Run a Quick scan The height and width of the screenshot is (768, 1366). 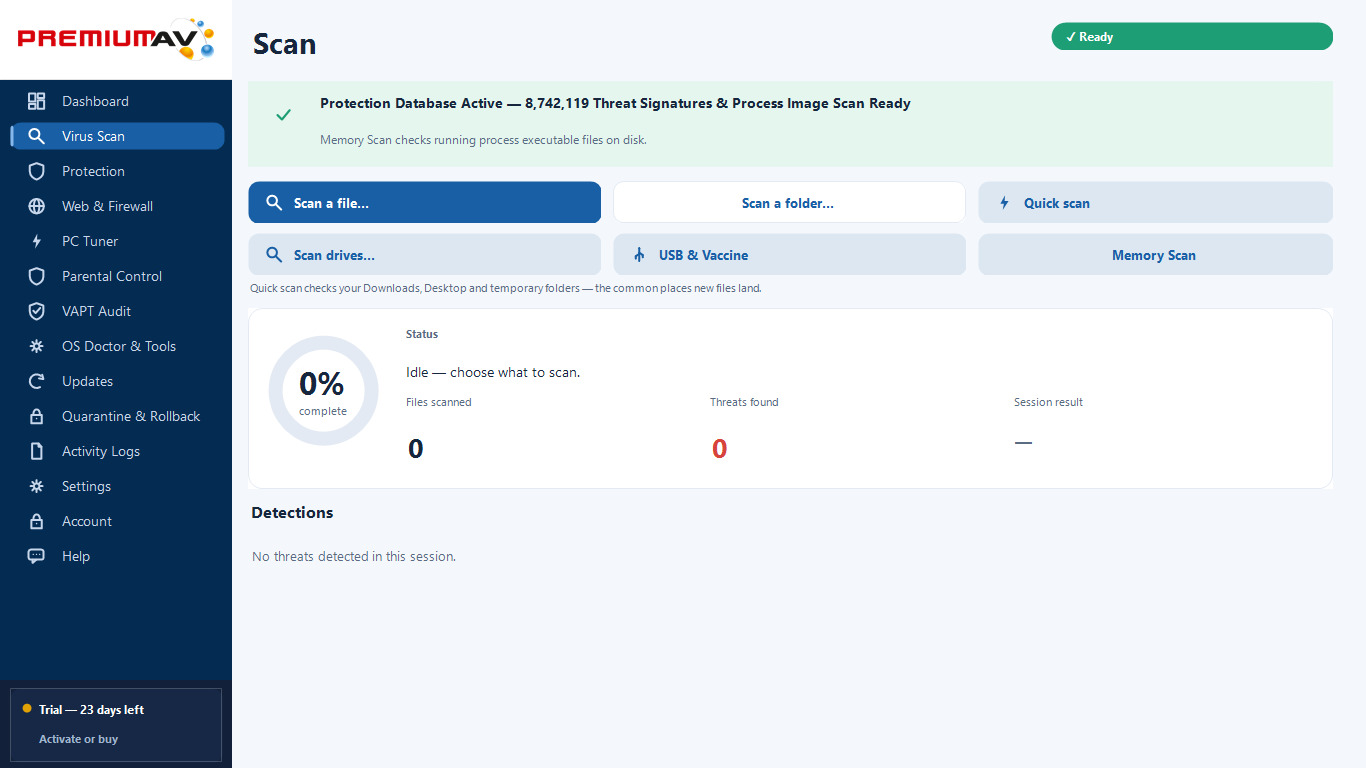tap(1155, 202)
